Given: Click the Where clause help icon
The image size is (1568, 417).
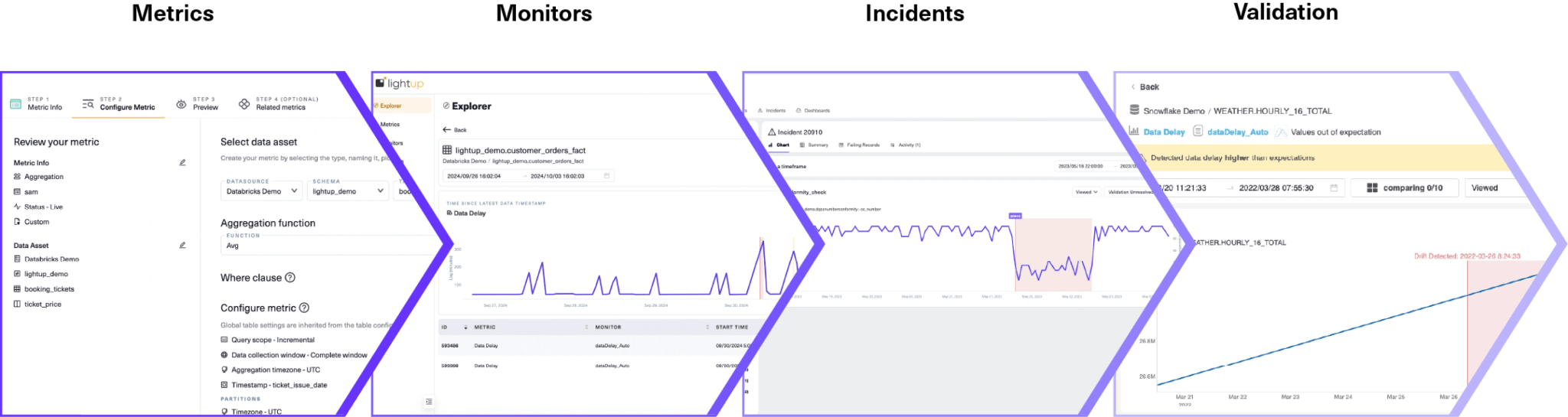Looking at the screenshot, I should [290, 278].
